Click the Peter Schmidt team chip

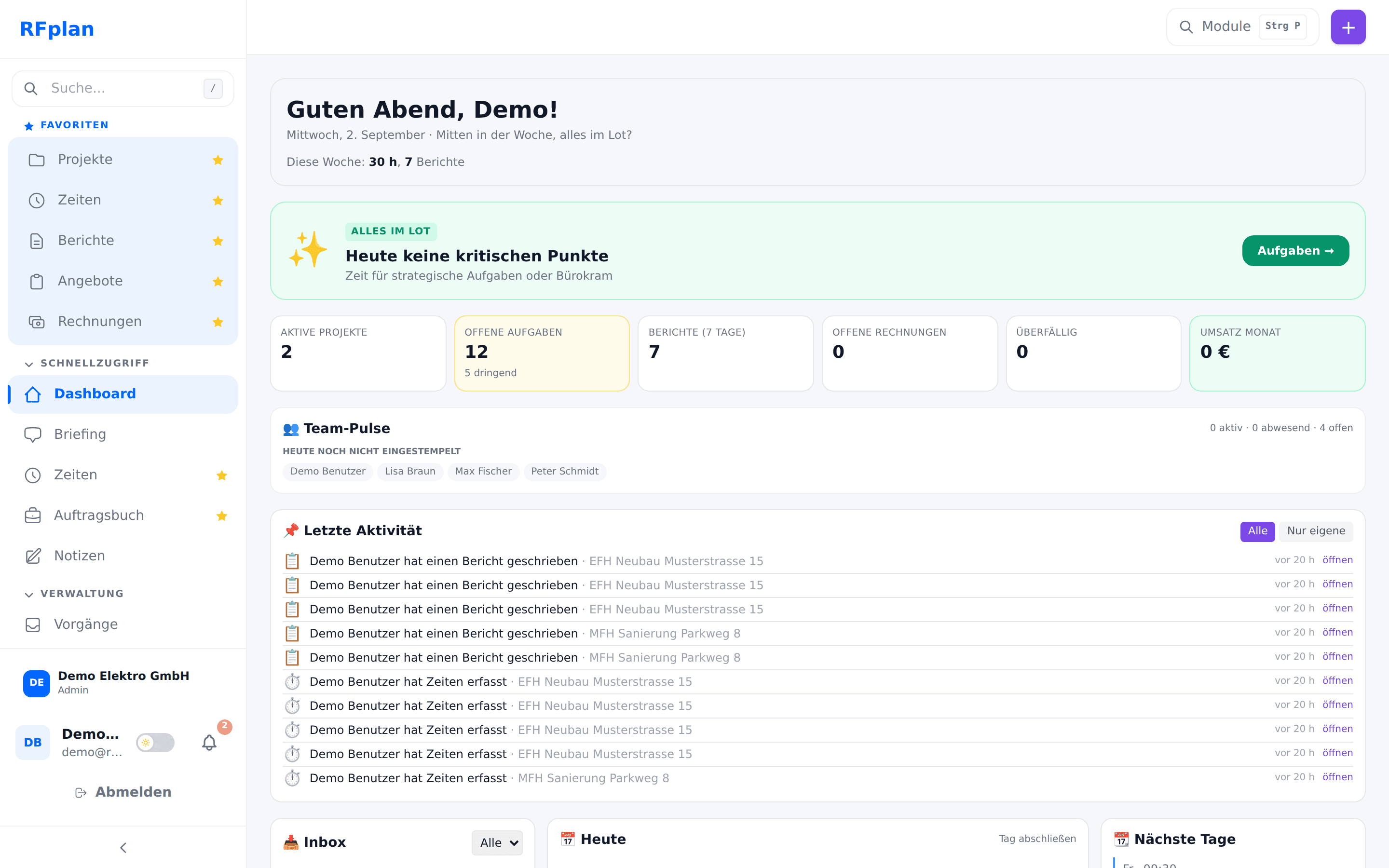565,472
